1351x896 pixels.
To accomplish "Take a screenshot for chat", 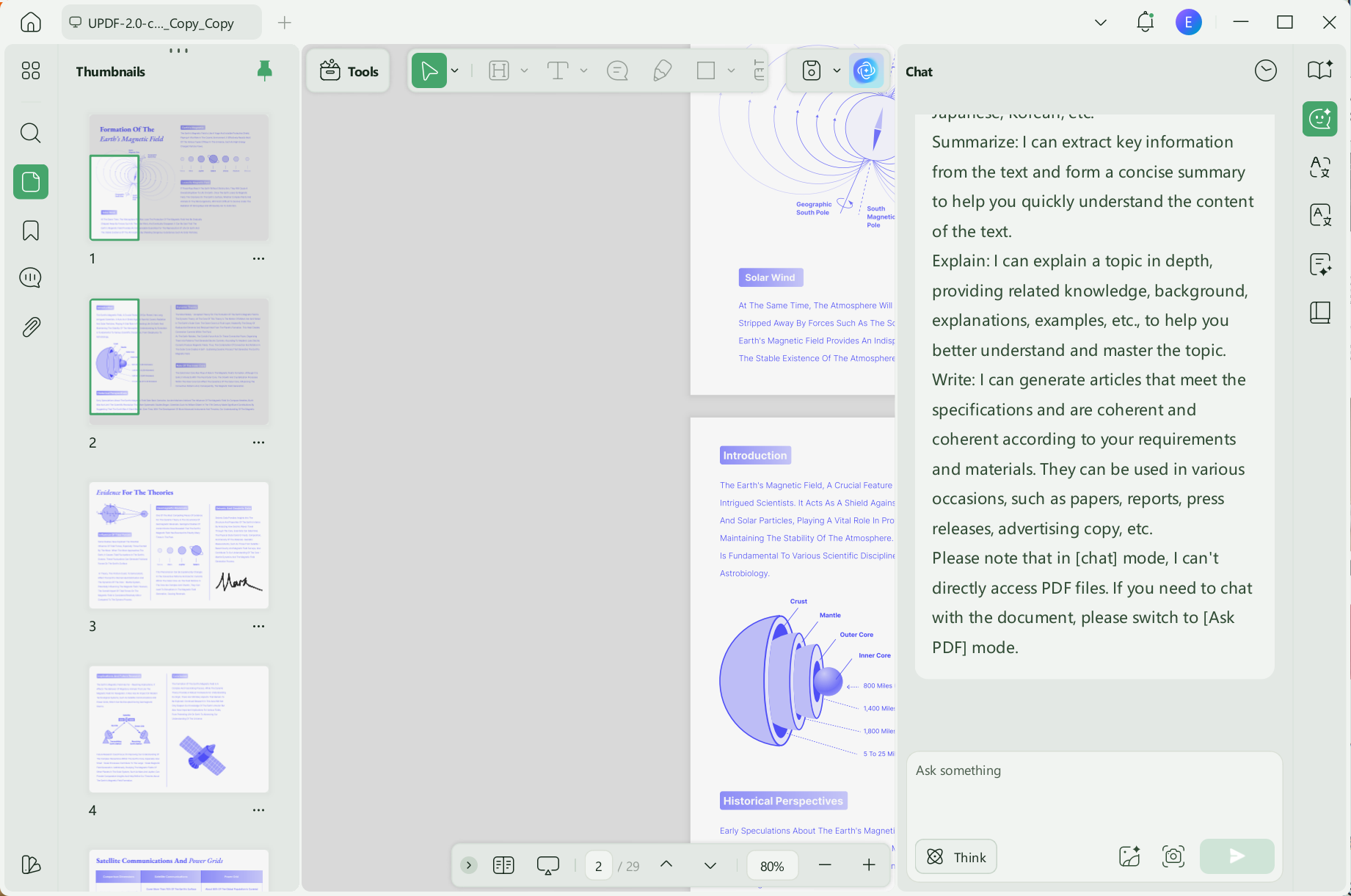I will click(1173, 856).
